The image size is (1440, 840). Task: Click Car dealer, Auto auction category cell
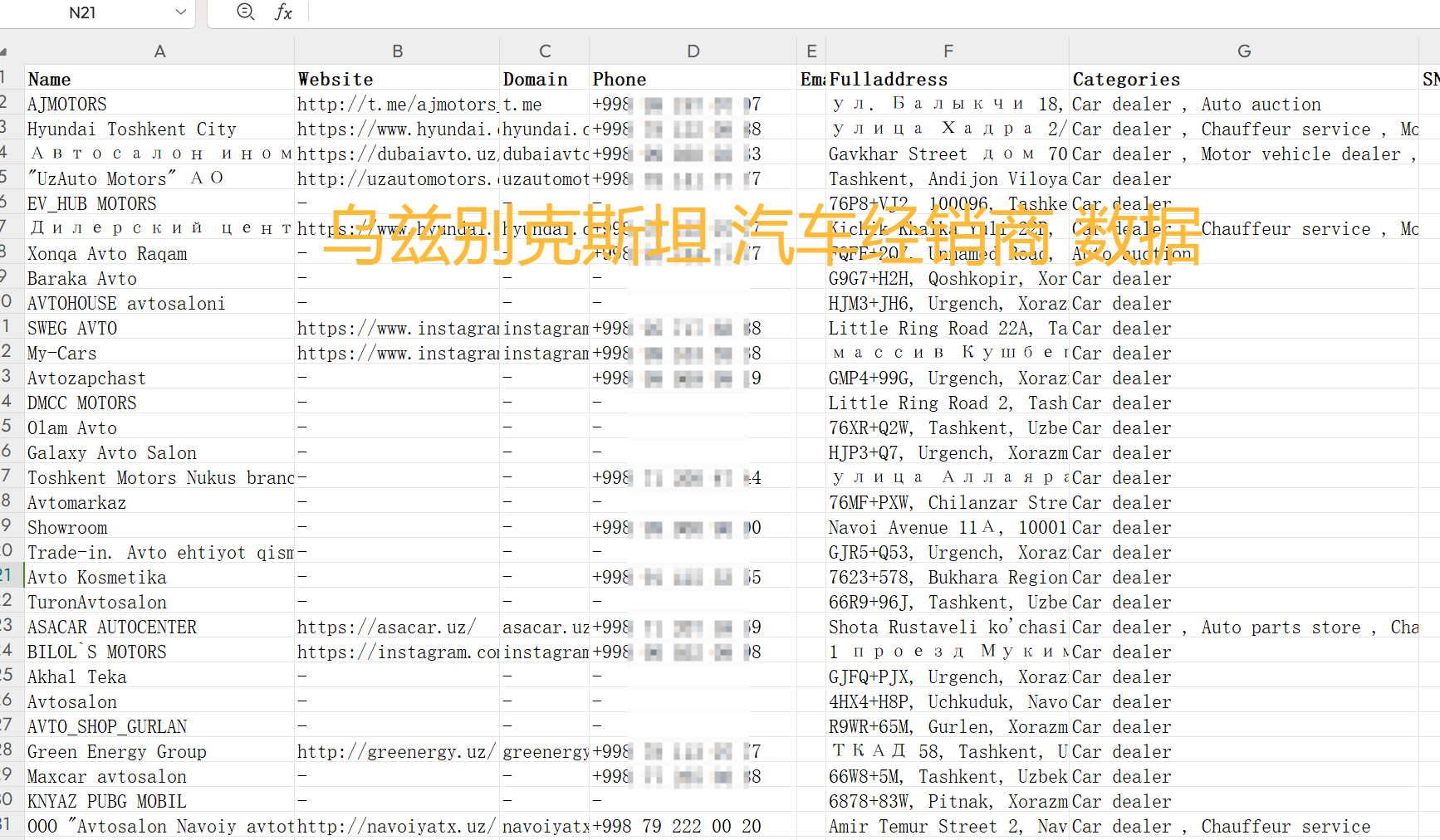point(1243,104)
